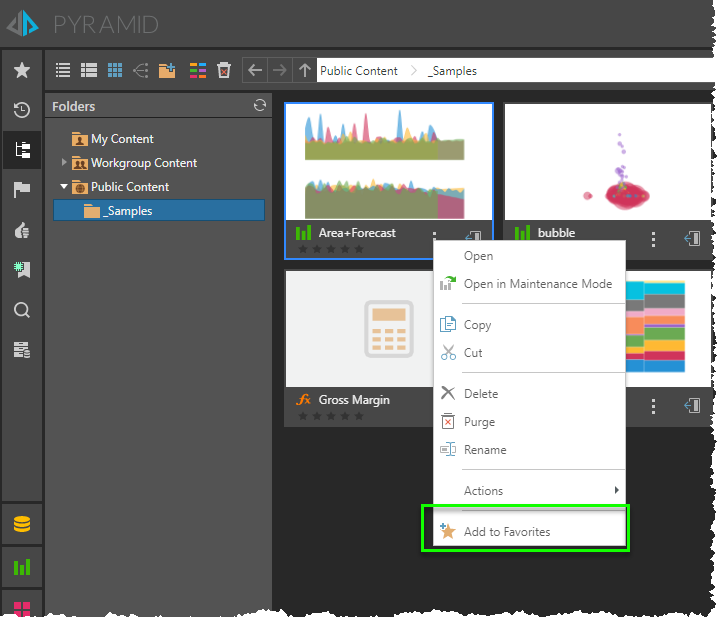The width and height of the screenshot is (717, 617).
Task: Expand the Workgroup Content folder
Action: [64, 163]
